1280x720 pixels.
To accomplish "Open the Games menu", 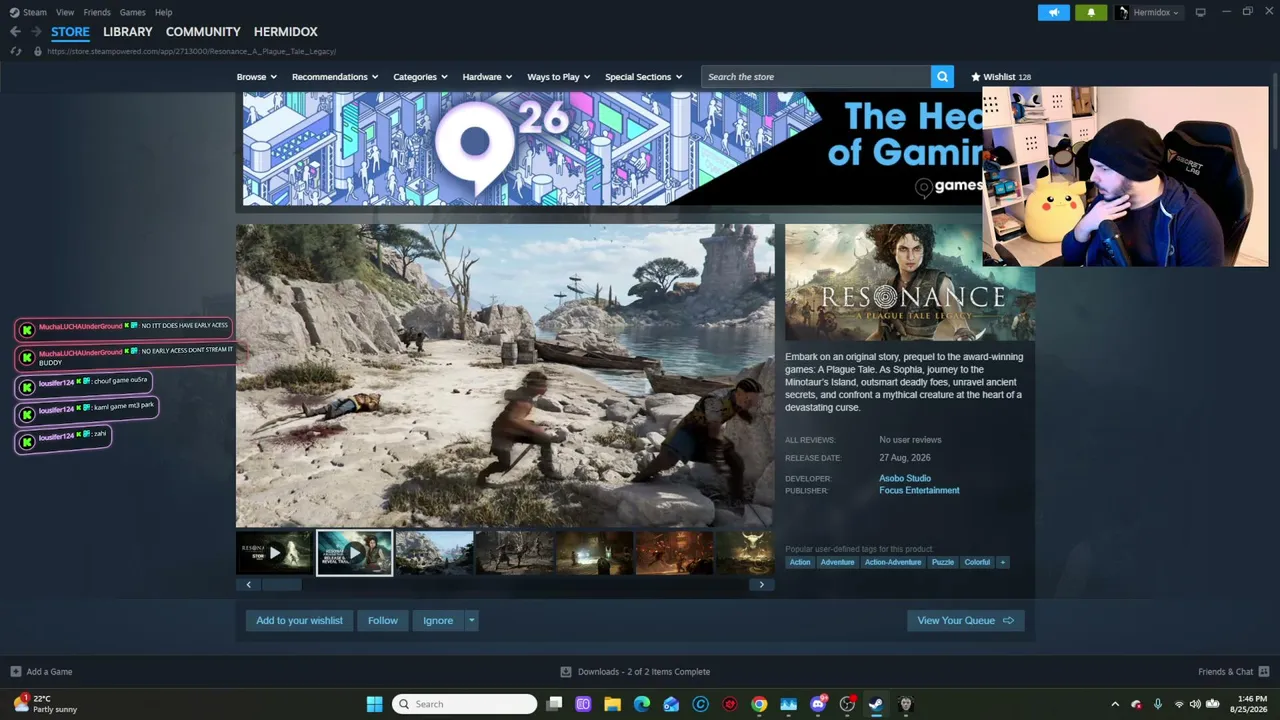I will pyautogui.click(x=133, y=12).
